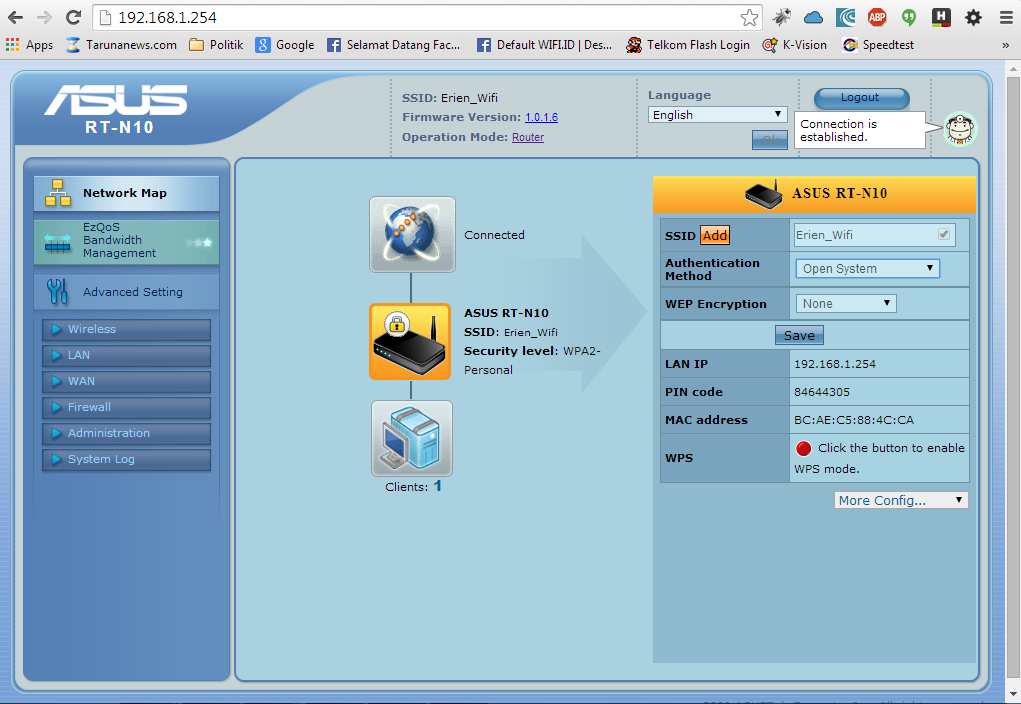This screenshot has height=704, width=1021.
Task: Click the Logout button
Action: [x=860, y=98]
